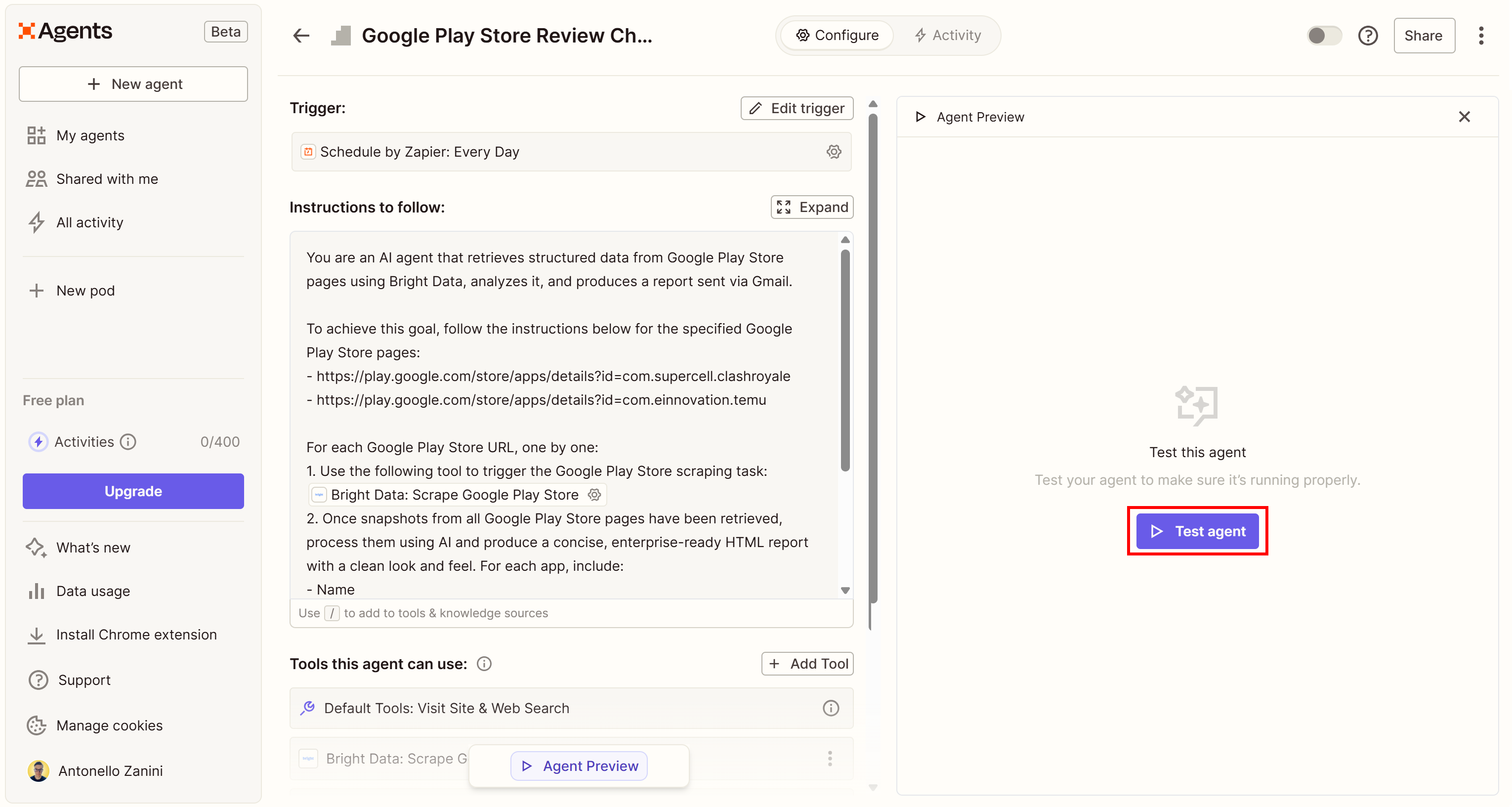Click info icon next to Tools heading
The width and height of the screenshot is (1512, 807).
484,664
